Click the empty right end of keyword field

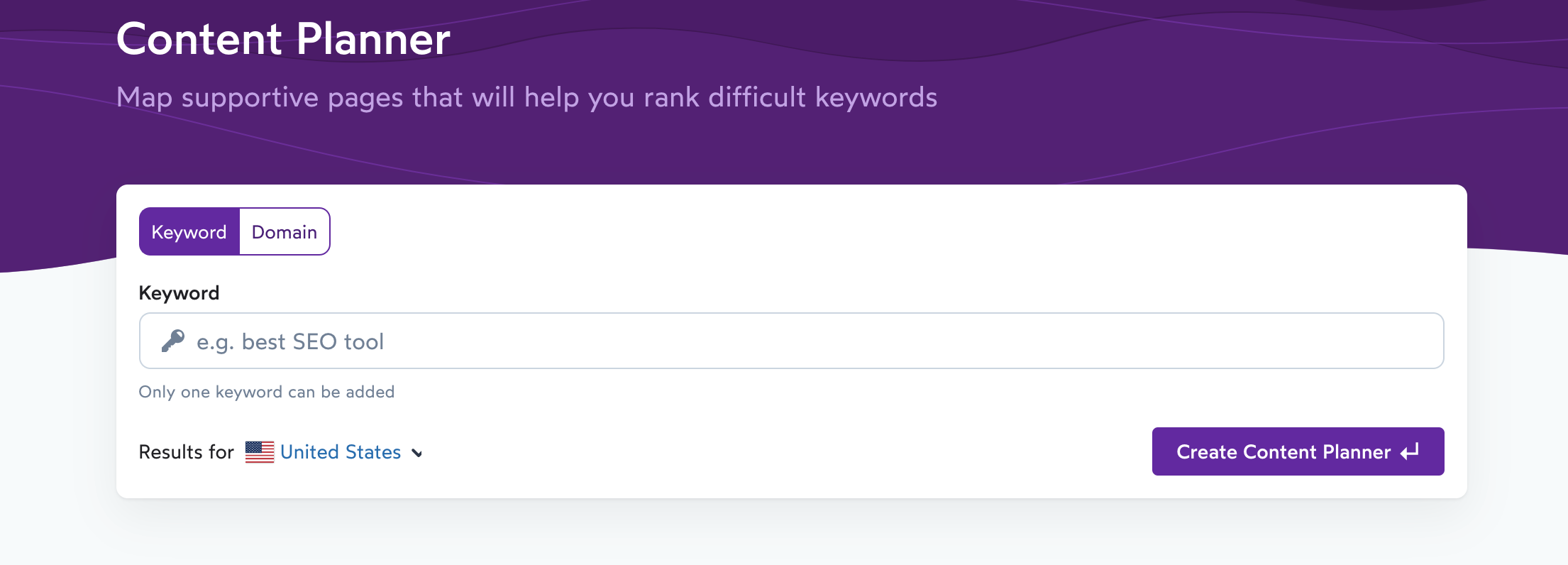(x=1348, y=341)
